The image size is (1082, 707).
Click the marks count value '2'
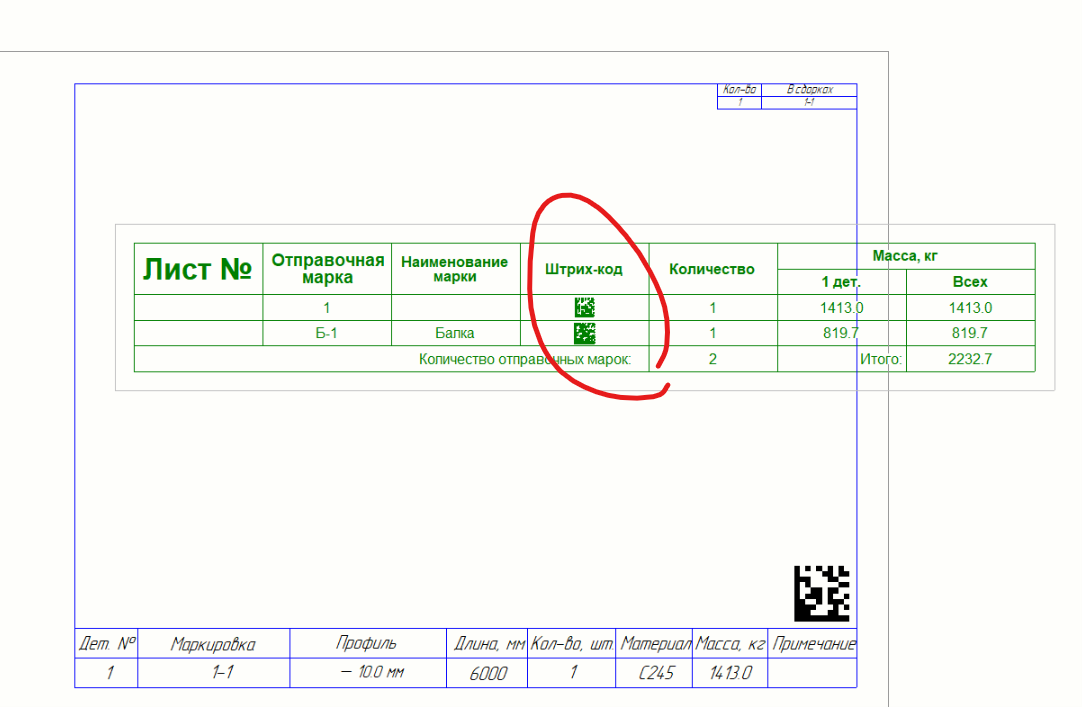point(713,359)
